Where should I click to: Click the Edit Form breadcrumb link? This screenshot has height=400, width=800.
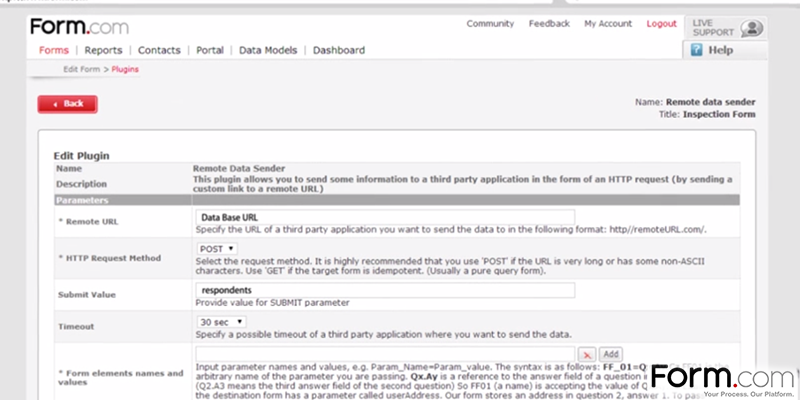coord(83,70)
